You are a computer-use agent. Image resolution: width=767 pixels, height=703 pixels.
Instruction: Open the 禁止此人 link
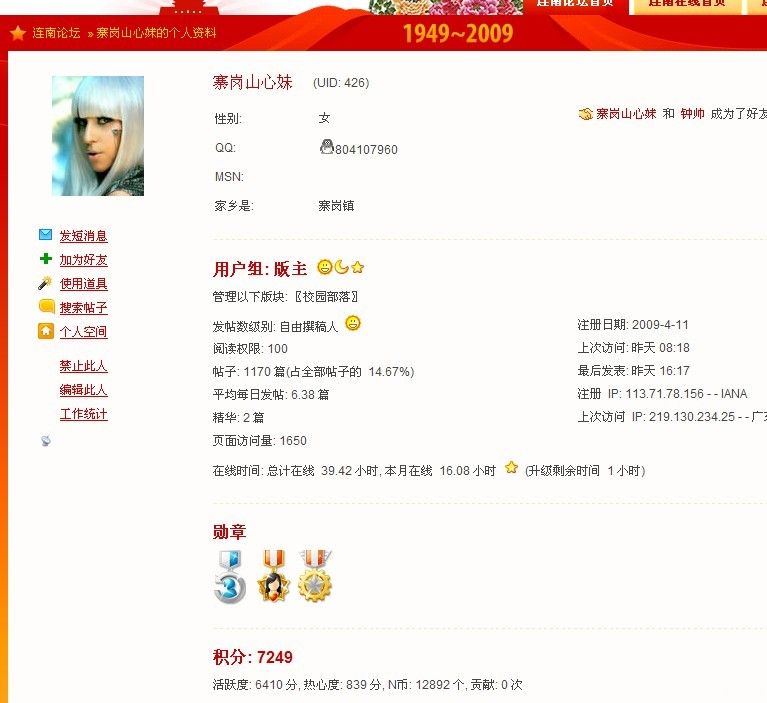coord(83,366)
